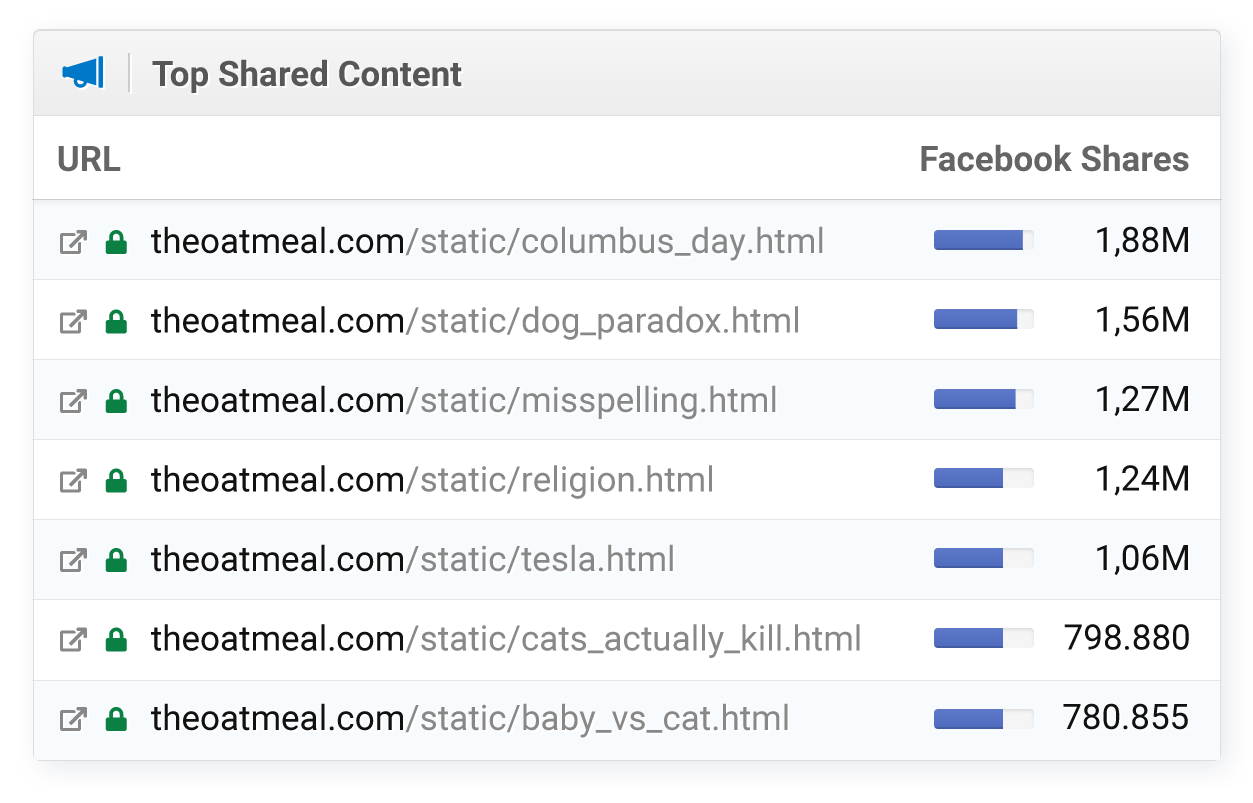Click the megaphone icon beside Top Shared Content
This screenshot has height=803, width=1253.
point(82,74)
